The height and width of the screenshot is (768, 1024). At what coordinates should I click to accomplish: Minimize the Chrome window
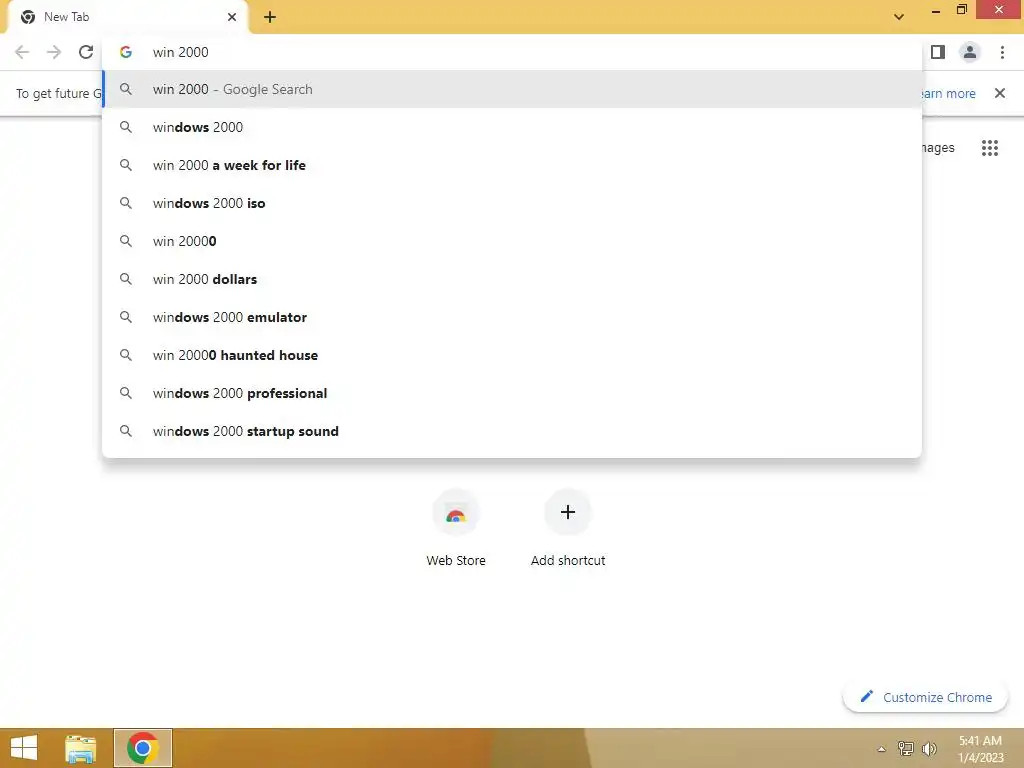tap(936, 10)
